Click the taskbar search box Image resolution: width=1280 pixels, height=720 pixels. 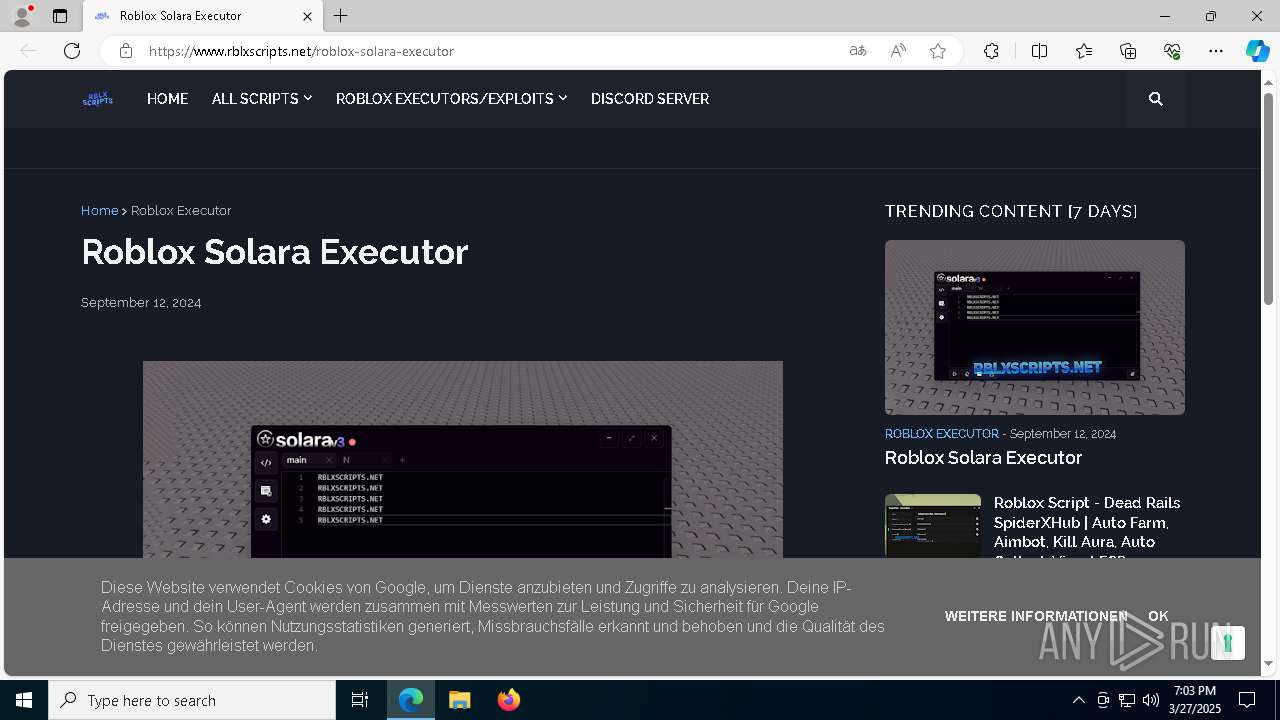192,700
